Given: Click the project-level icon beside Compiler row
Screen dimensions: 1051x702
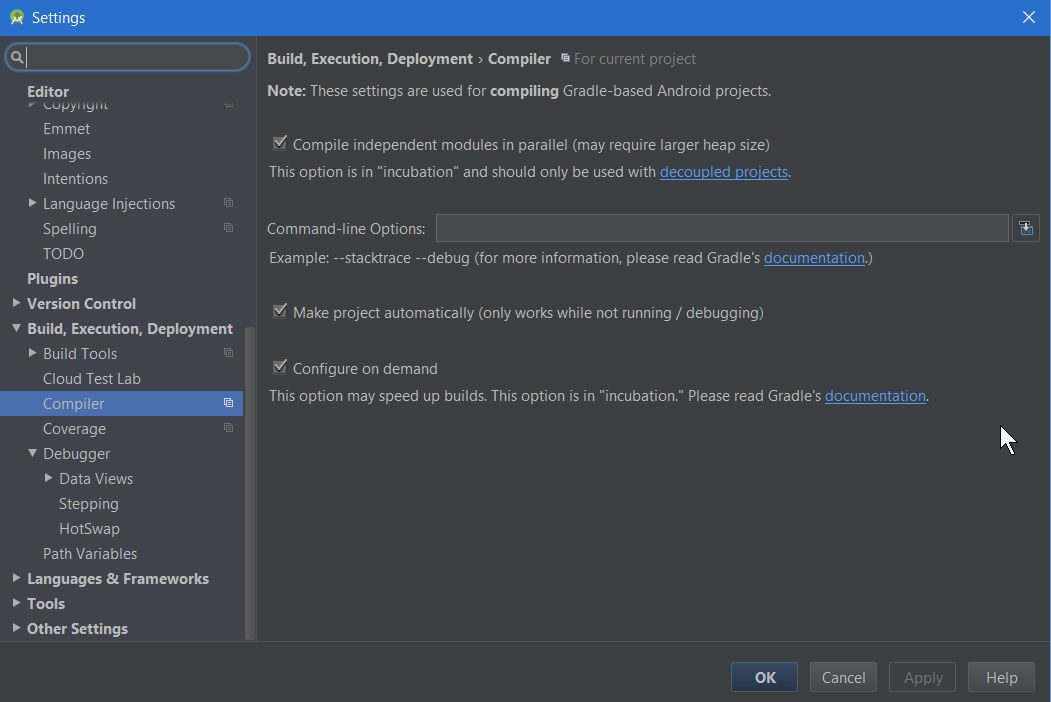Looking at the screenshot, I should tap(229, 403).
